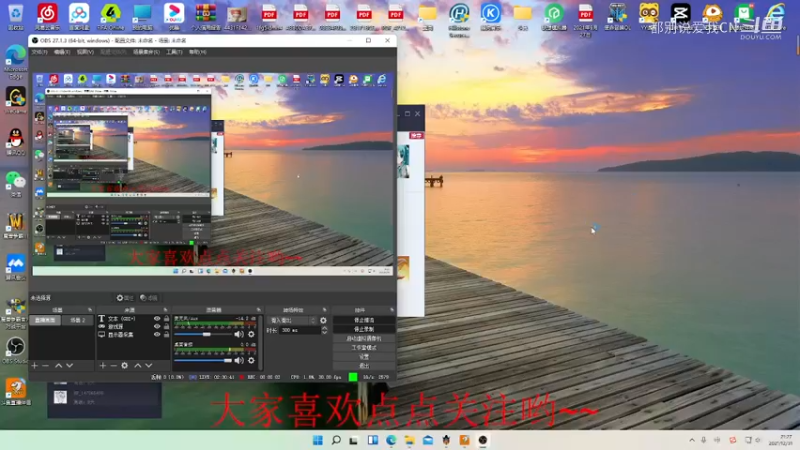Lock the display capture source
The width and height of the screenshot is (800, 450).
166,335
